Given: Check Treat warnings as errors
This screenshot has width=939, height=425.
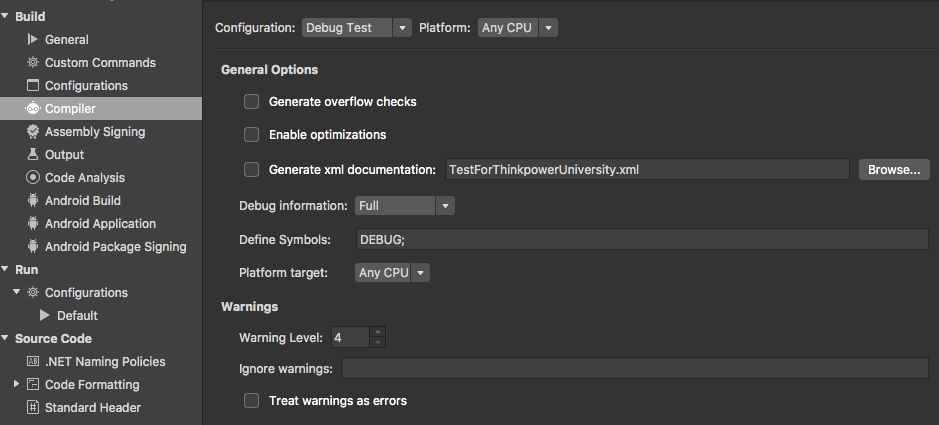Looking at the screenshot, I should coord(252,400).
